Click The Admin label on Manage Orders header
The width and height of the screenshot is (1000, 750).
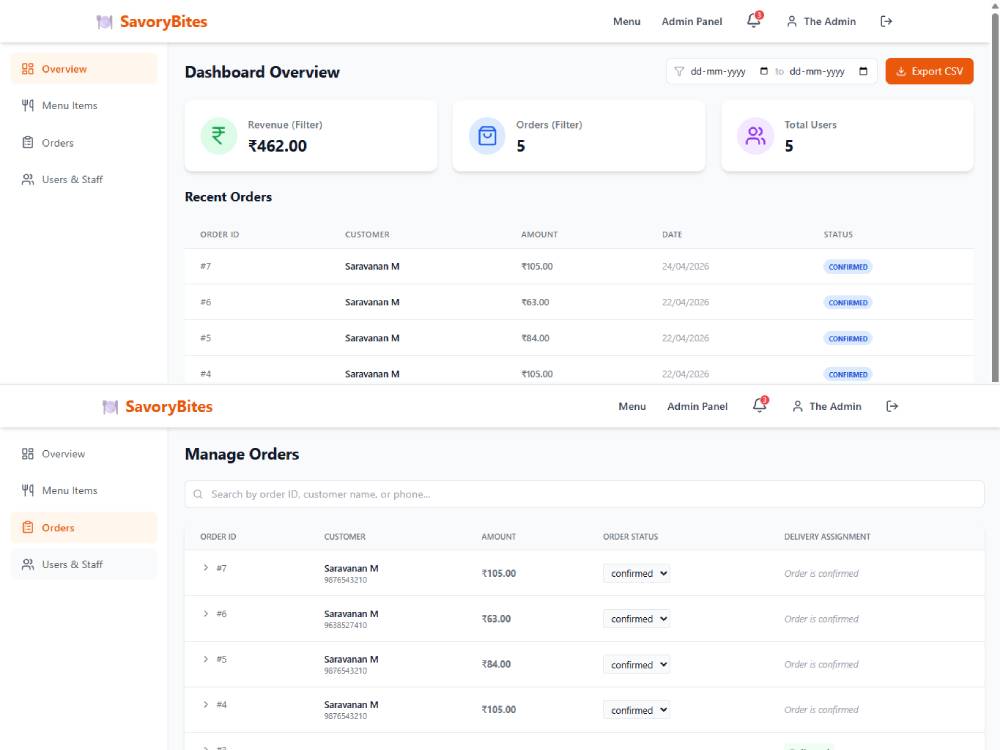pos(835,406)
